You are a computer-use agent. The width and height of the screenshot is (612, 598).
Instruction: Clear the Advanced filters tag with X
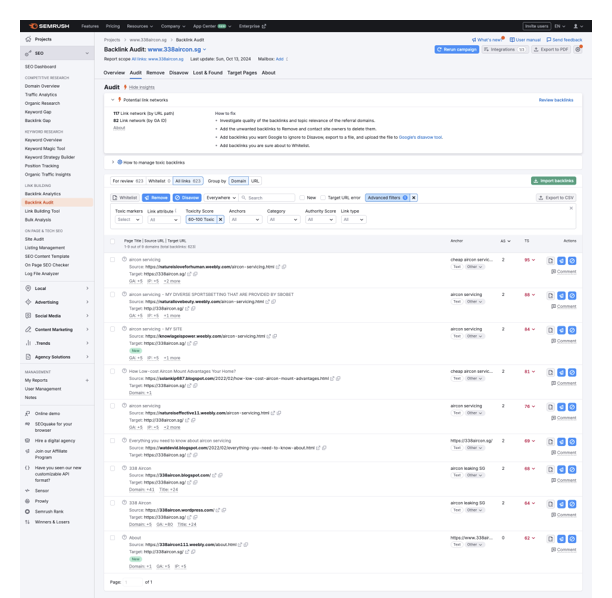point(414,198)
